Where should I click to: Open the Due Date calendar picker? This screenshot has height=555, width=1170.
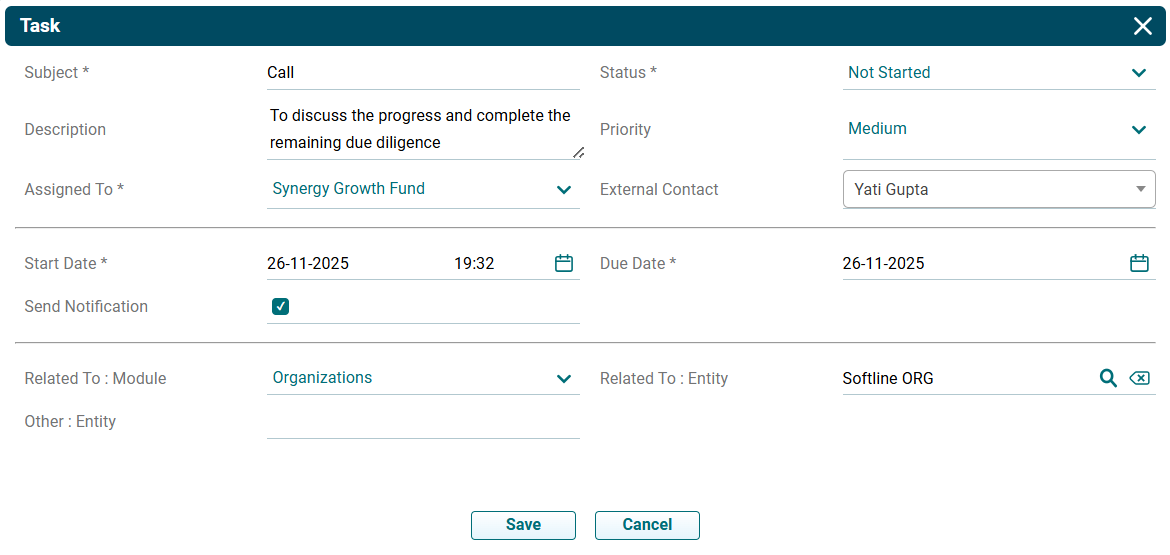click(x=1139, y=264)
